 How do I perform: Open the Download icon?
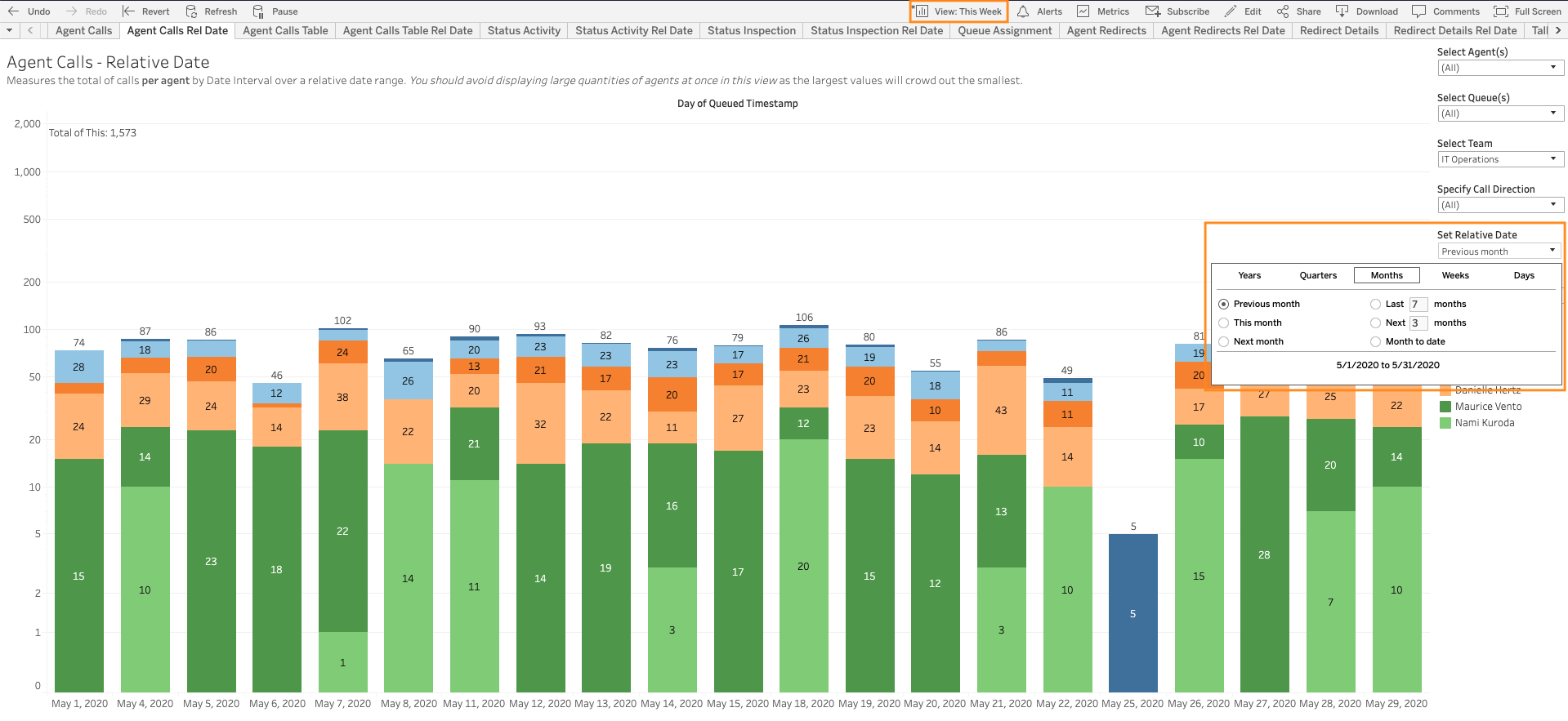1342,11
